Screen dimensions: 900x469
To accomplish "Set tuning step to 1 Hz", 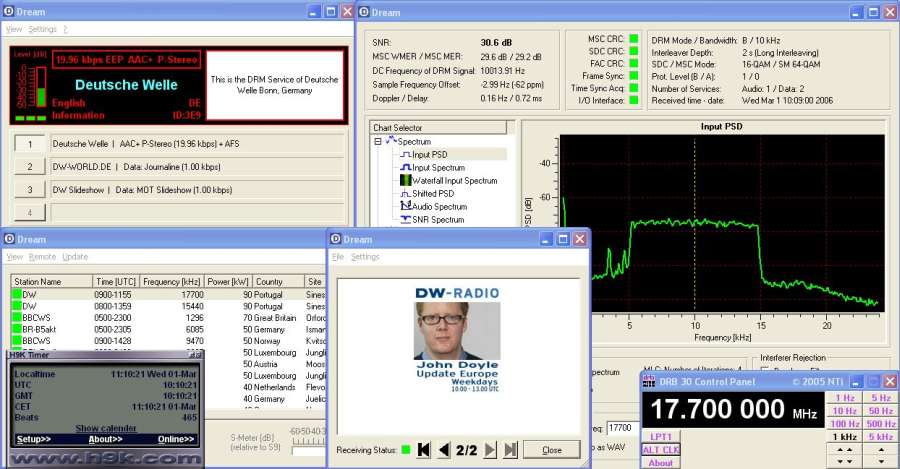I will (844, 398).
